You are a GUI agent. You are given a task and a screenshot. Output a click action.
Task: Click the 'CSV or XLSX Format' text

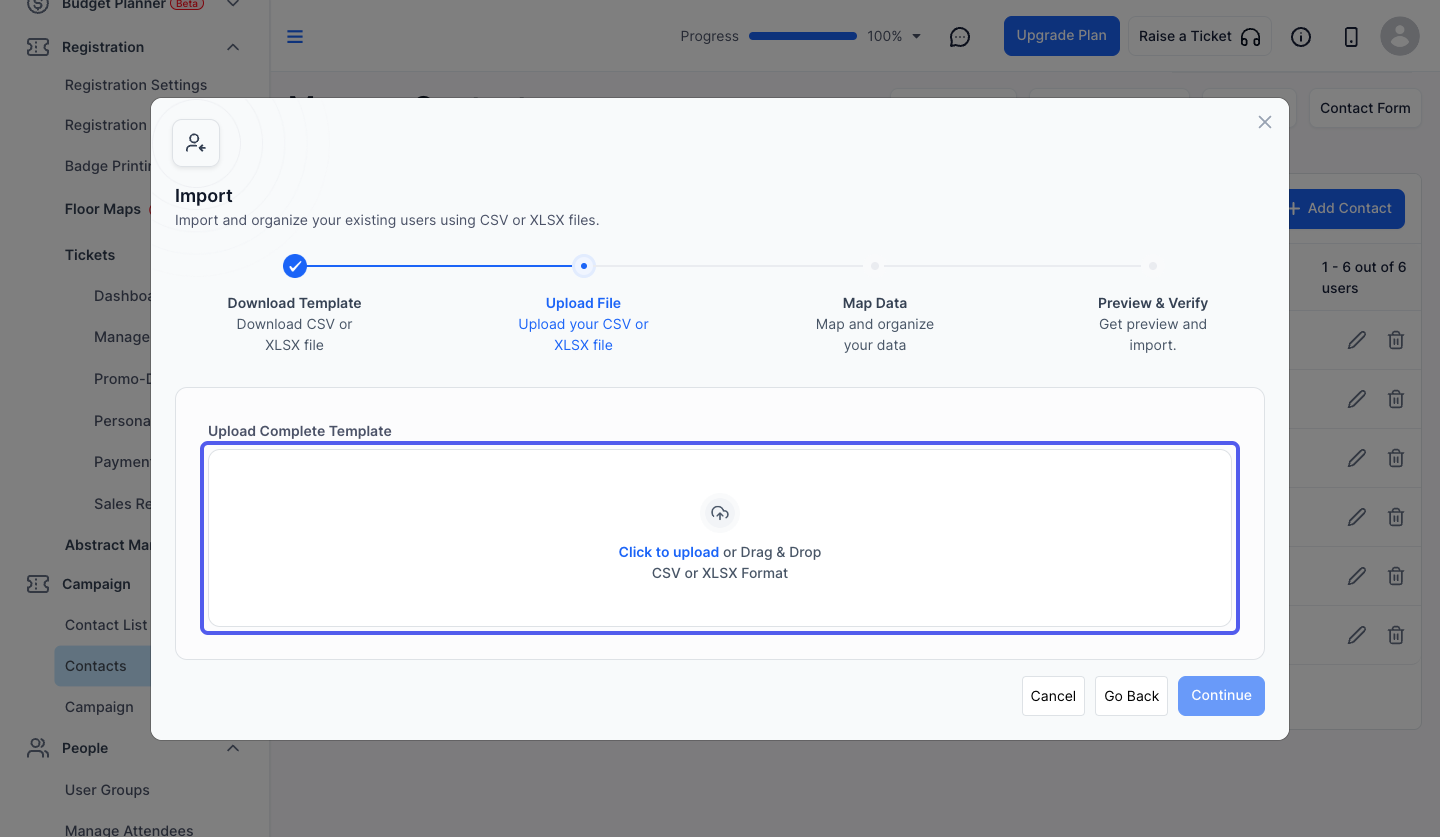pyautogui.click(x=720, y=573)
